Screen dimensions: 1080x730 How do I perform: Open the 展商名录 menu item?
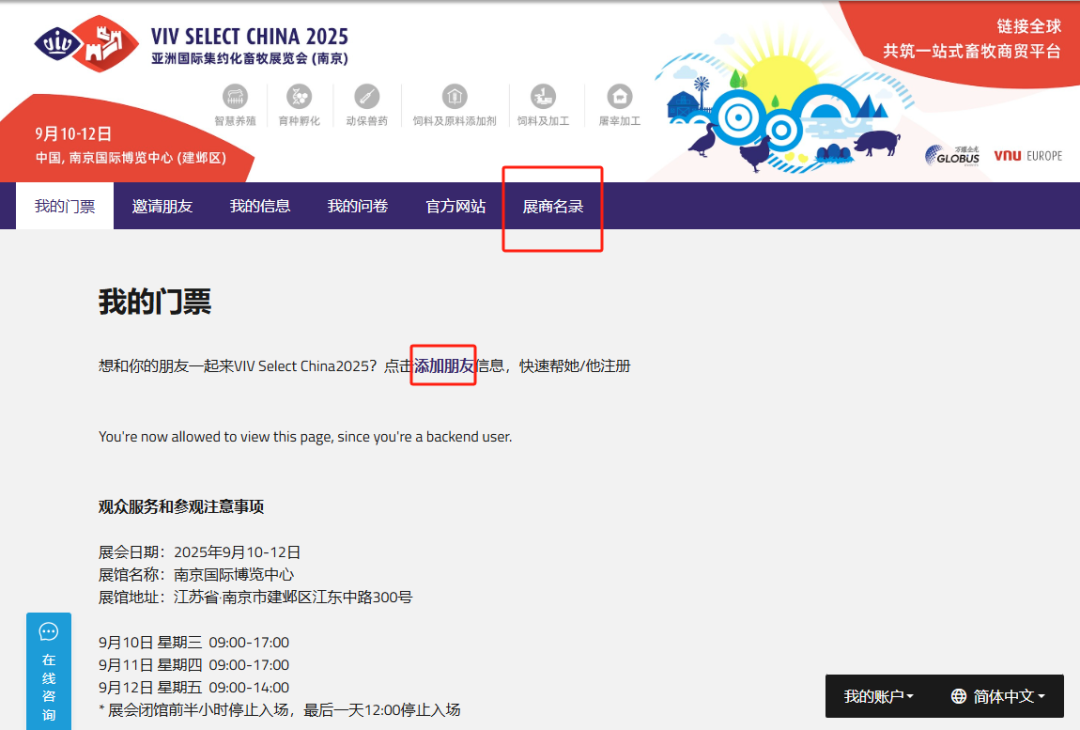(552, 206)
